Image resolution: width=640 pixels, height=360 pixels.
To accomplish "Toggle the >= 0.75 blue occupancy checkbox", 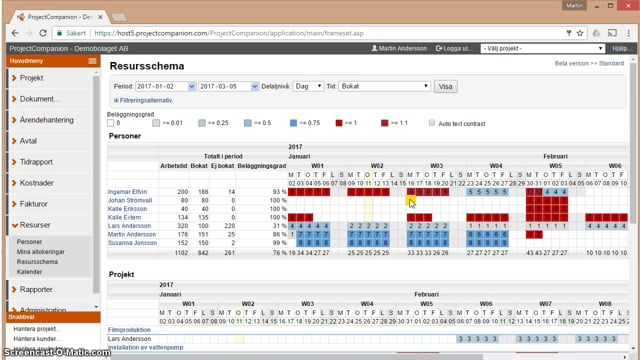I will pyautogui.click(x=293, y=123).
